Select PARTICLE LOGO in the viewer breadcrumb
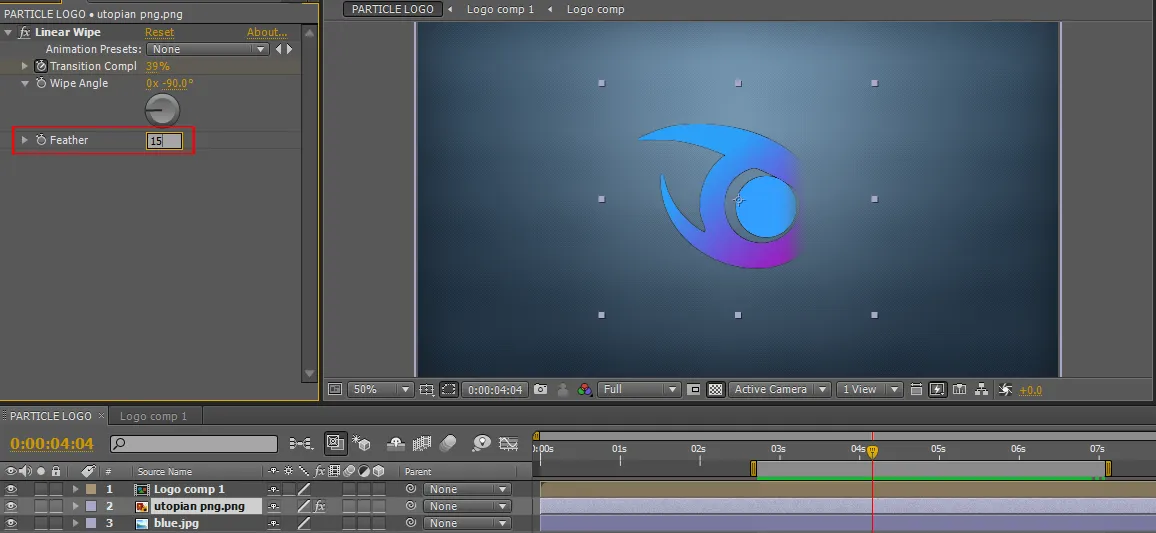This screenshot has width=1156, height=533. [x=393, y=9]
